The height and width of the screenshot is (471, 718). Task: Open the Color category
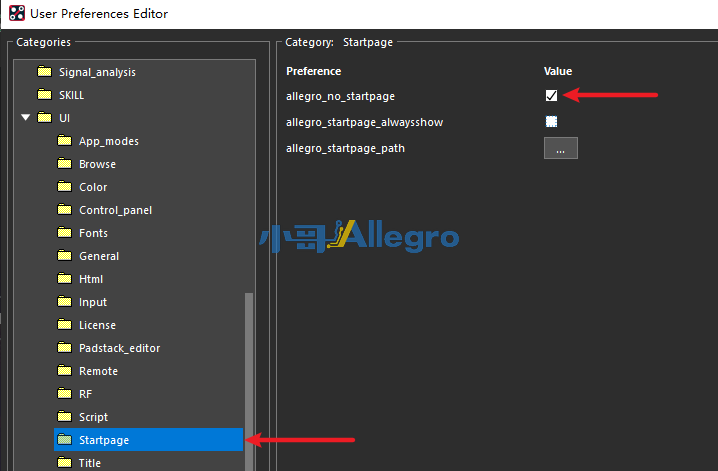pos(93,187)
